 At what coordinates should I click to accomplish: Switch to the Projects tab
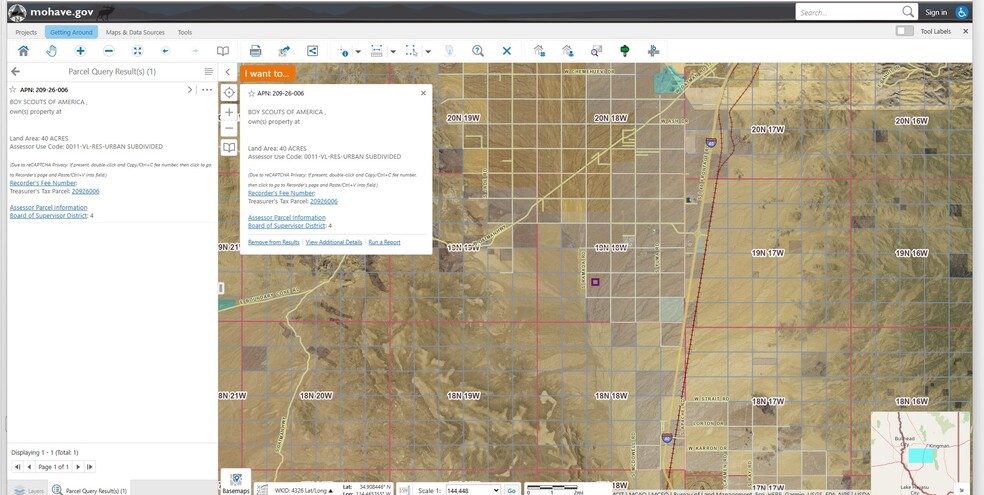(26, 32)
